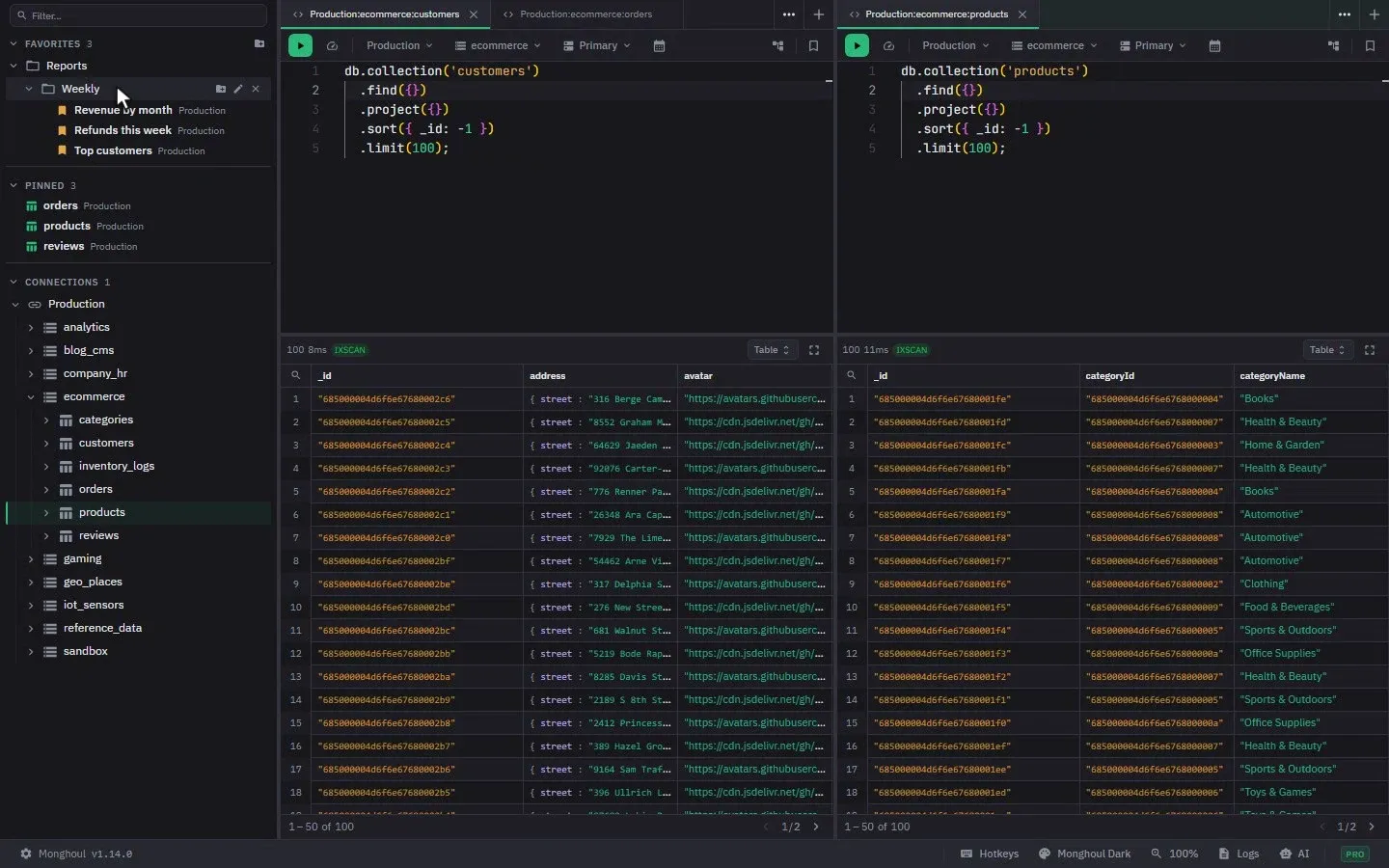
Task: Collapse the Reports folder
Action: [14, 66]
